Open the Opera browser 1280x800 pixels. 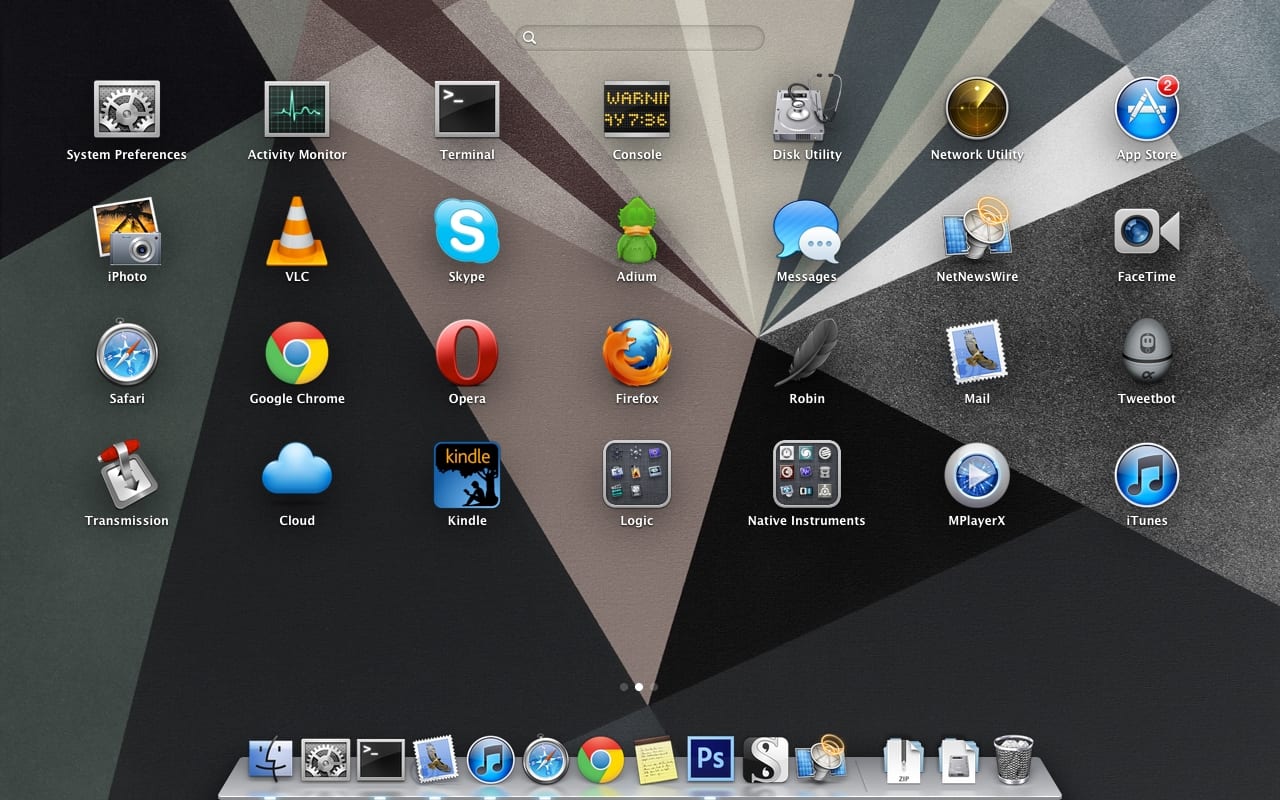click(x=467, y=353)
